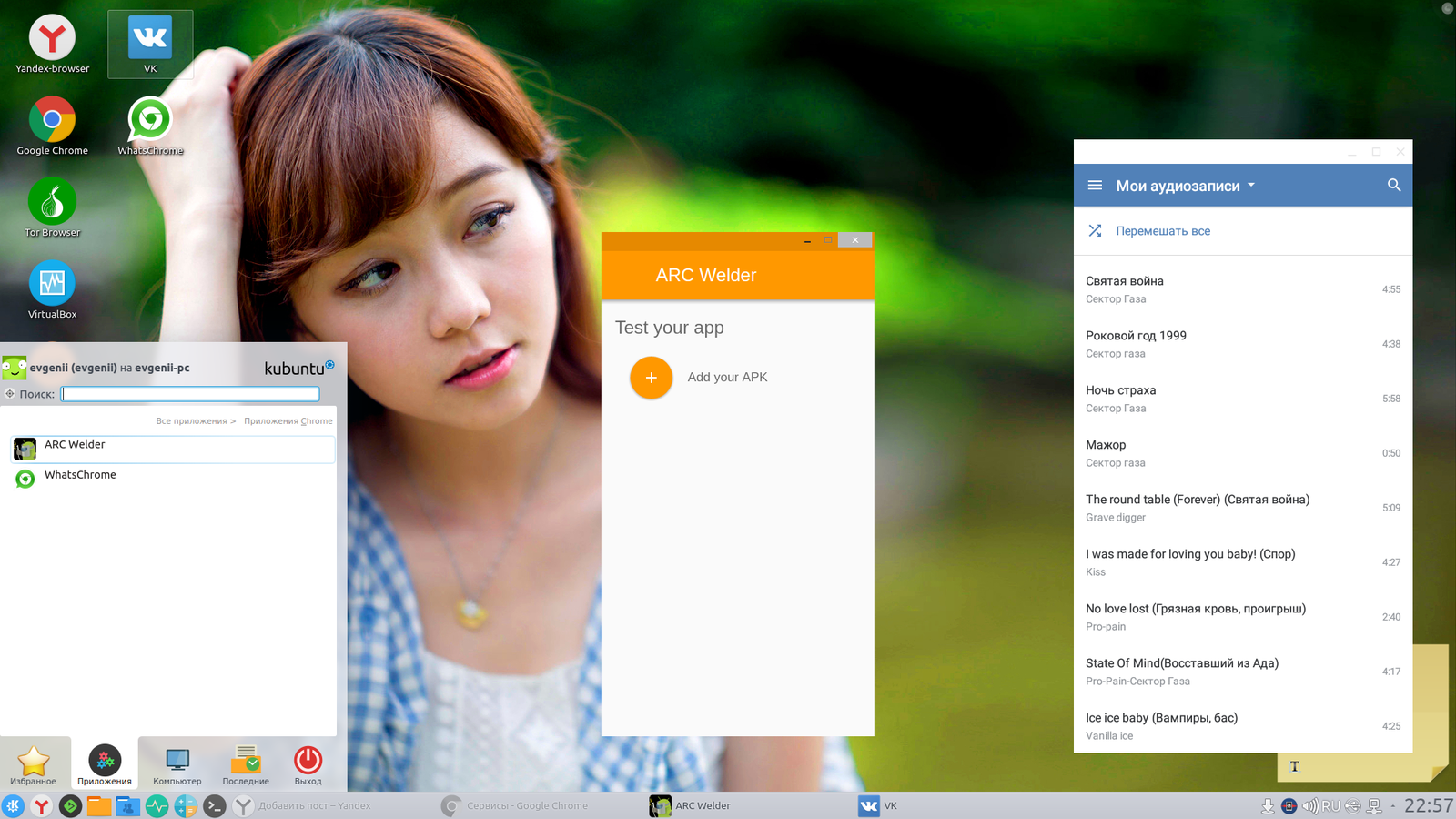The width and height of the screenshot is (1456, 819).
Task: Expand the Мои аудиозаписи dropdown
Action: (1186, 186)
